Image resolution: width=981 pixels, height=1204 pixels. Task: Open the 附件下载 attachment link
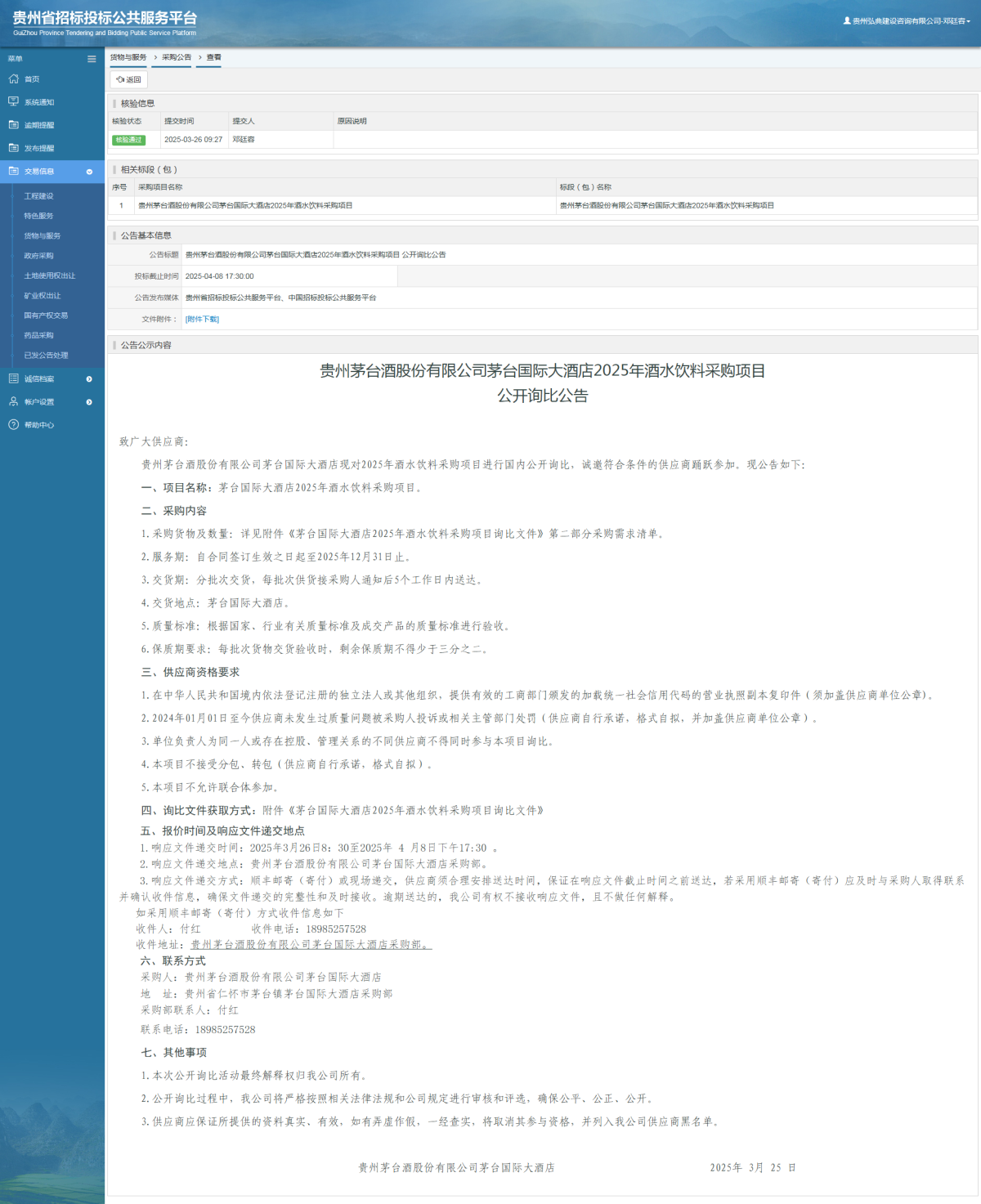click(202, 319)
